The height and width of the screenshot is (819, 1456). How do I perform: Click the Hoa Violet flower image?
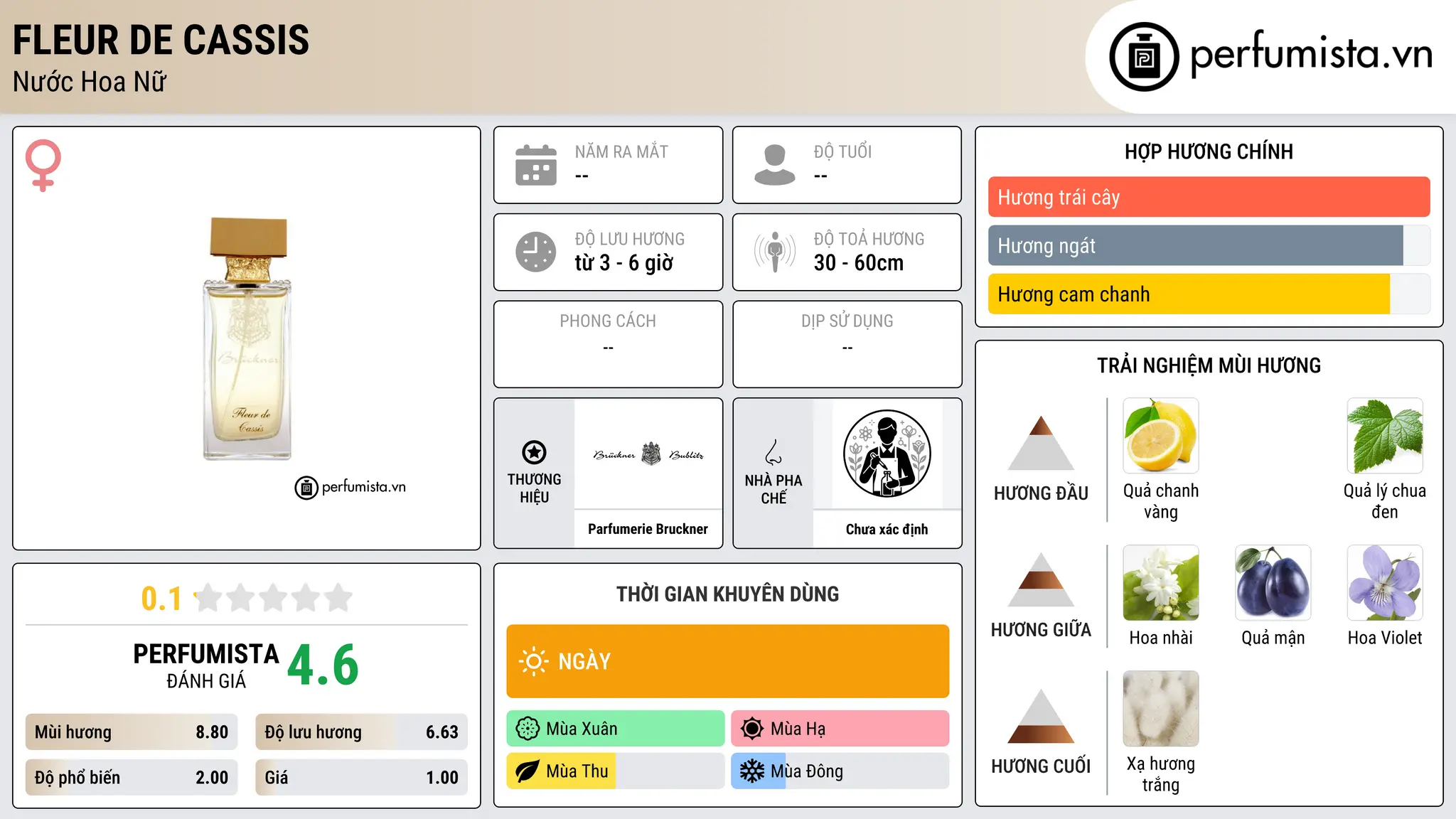click(x=1385, y=583)
